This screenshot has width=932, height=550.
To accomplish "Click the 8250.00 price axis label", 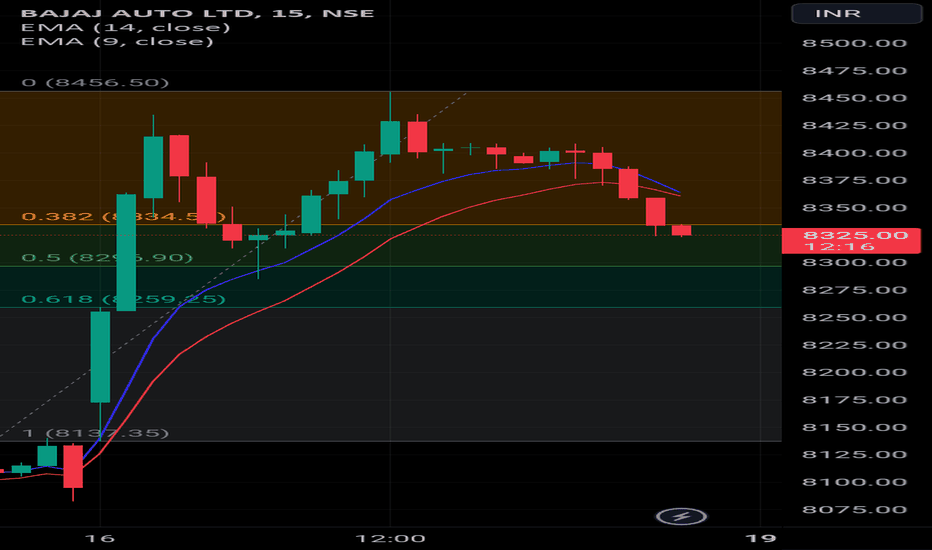I will click(x=854, y=318).
